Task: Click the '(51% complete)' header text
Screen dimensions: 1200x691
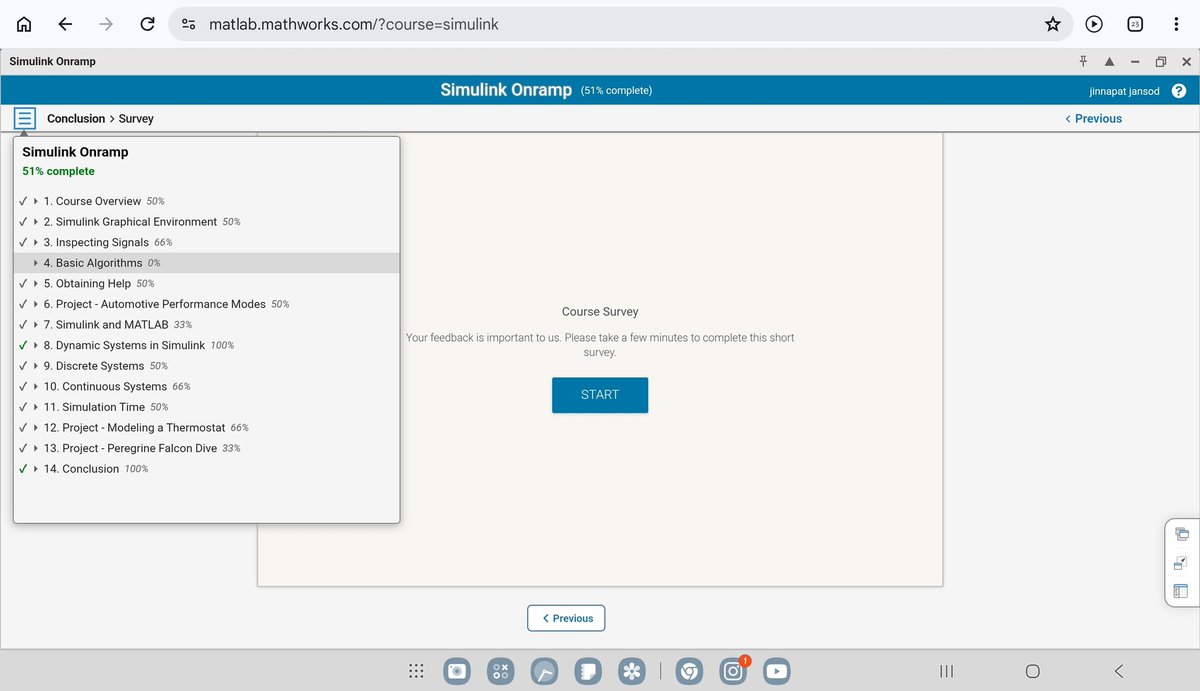Action: click(x=616, y=91)
